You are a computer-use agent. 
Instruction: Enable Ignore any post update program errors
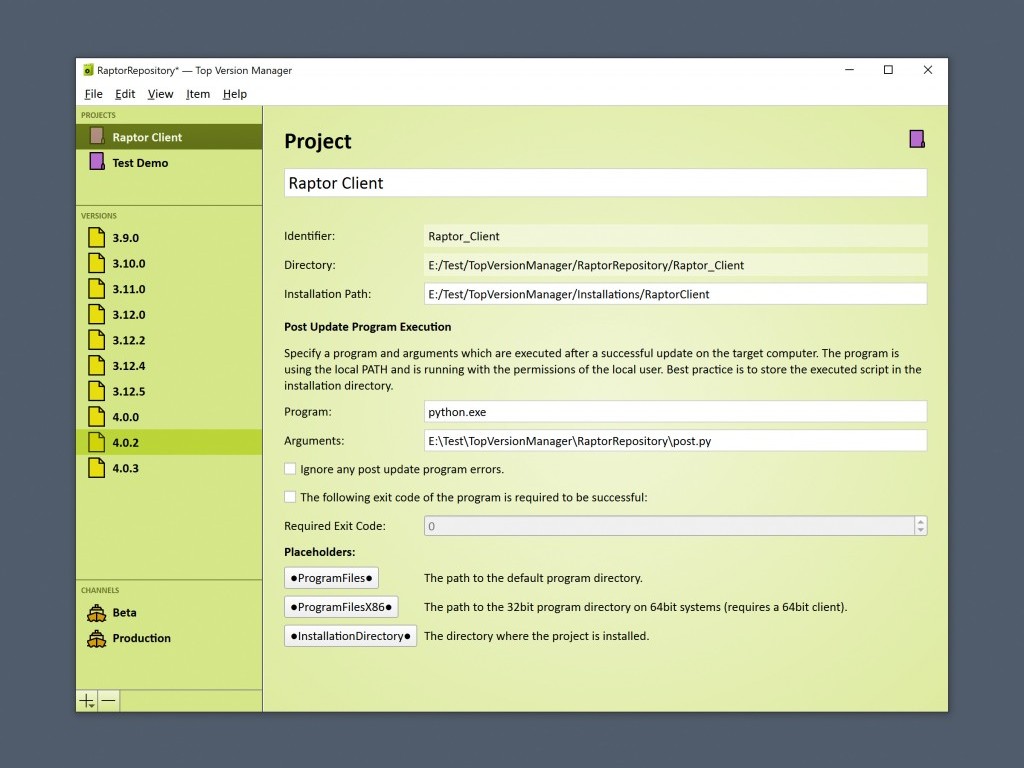290,469
